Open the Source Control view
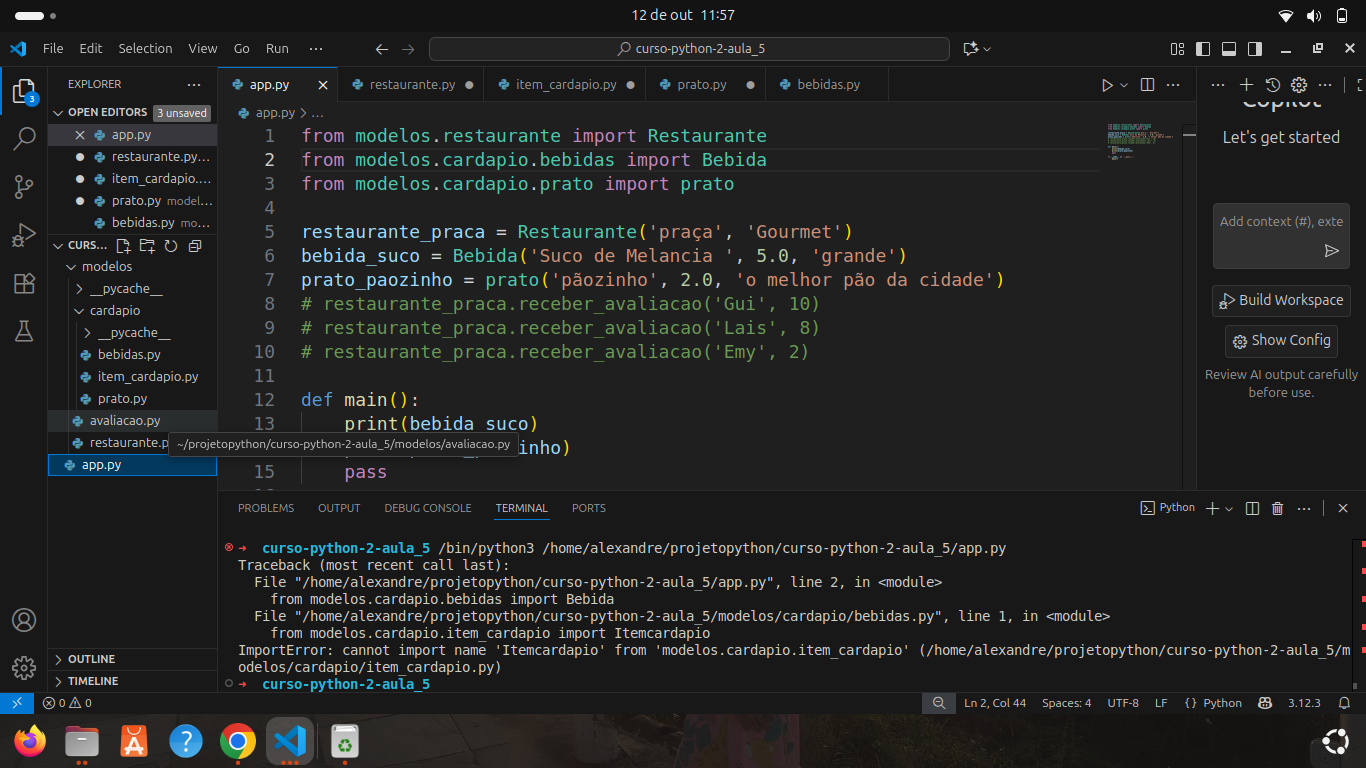The image size is (1366, 768). pos(24,186)
